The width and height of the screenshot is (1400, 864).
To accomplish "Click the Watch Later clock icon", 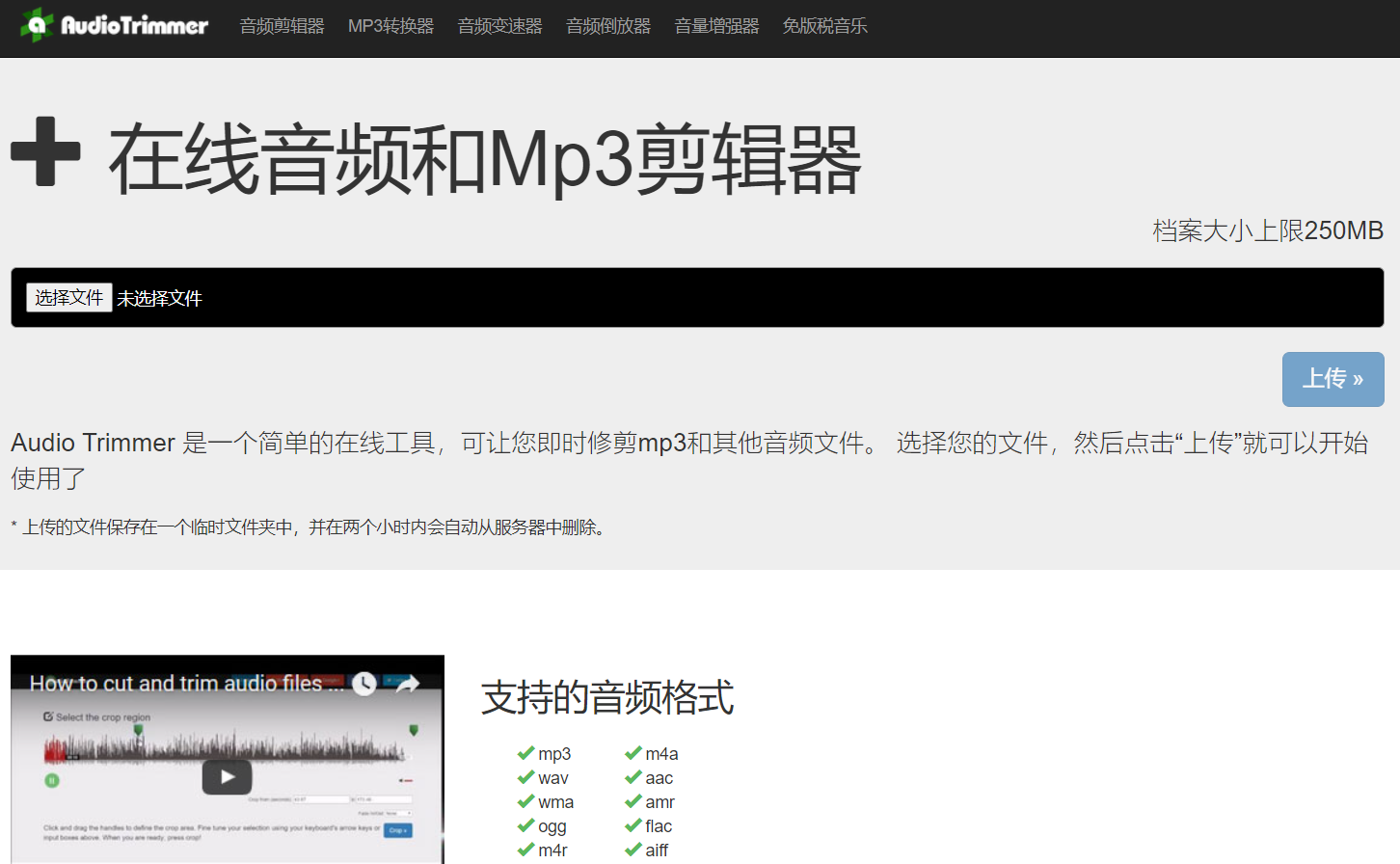I will 363,684.
